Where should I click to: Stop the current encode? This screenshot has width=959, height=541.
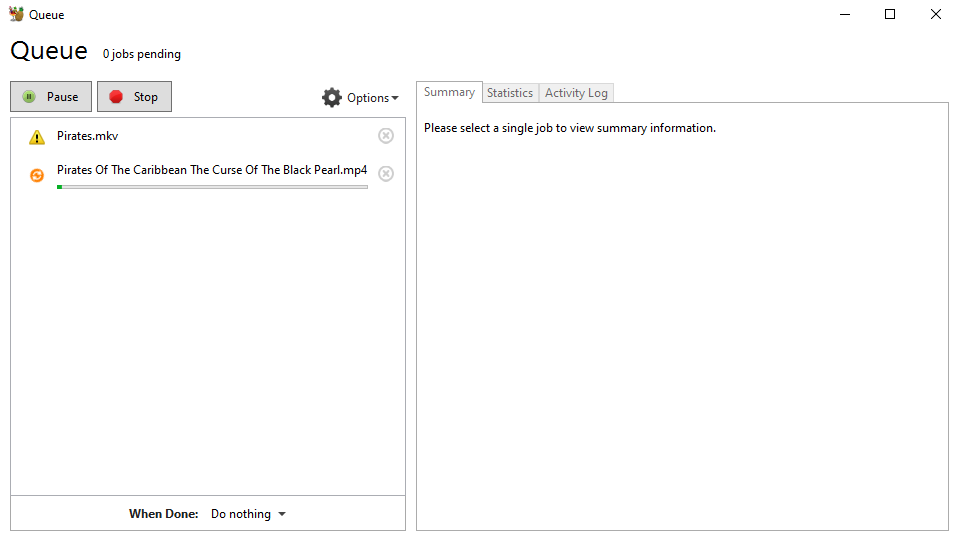tap(135, 97)
